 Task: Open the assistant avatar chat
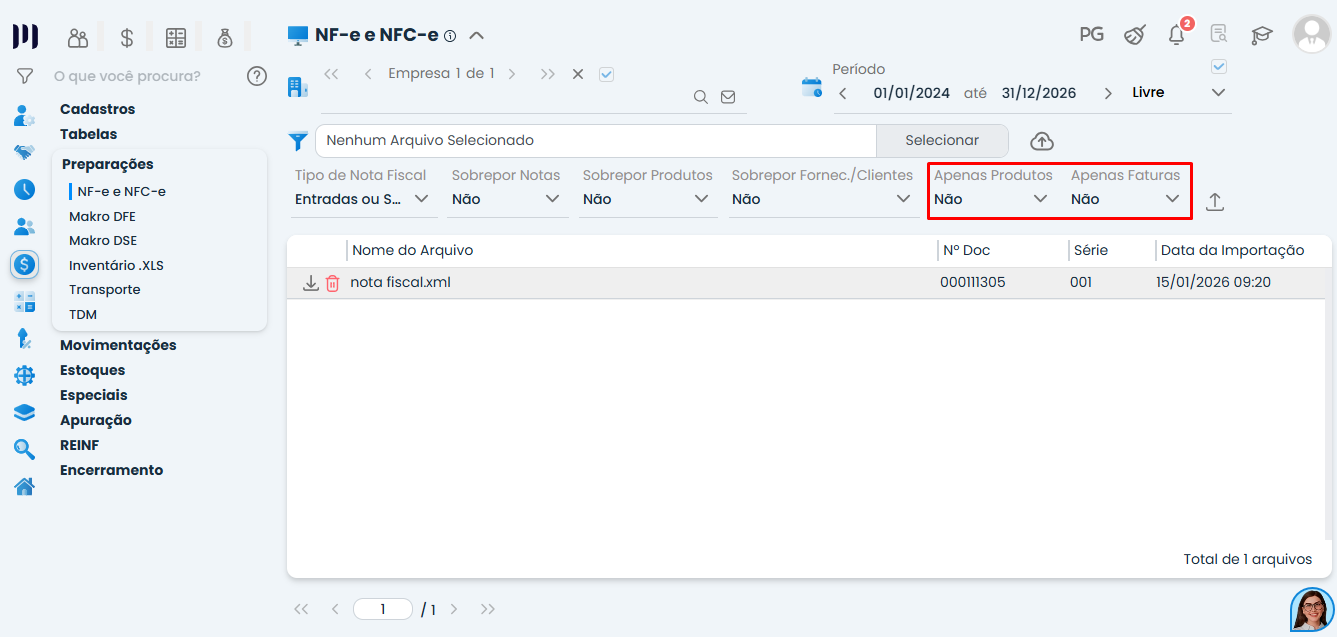coord(1312,609)
